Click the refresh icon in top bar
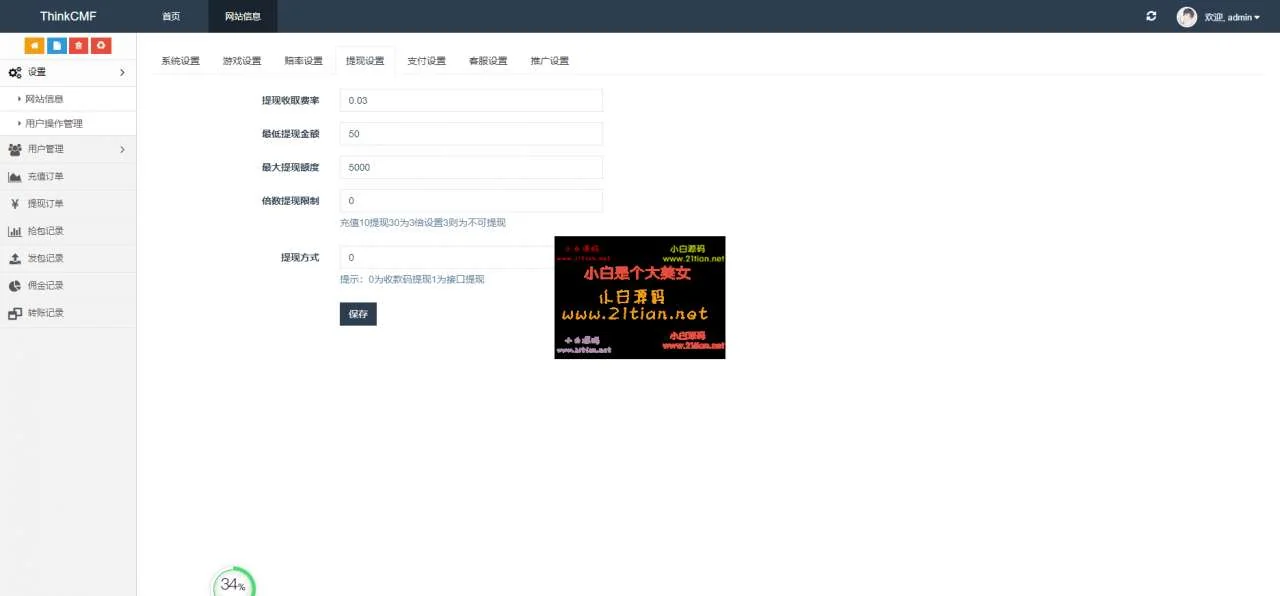Image resolution: width=1280 pixels, height=596 pixels. click(1151, 16)
